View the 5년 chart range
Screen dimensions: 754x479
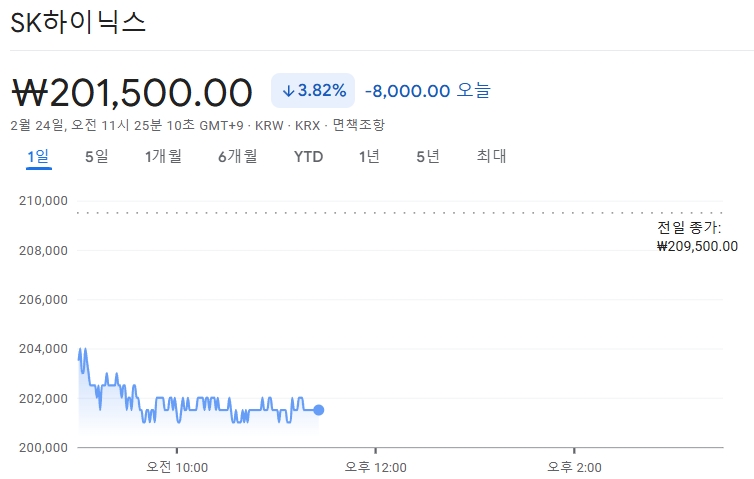click(x=428, y=156)
